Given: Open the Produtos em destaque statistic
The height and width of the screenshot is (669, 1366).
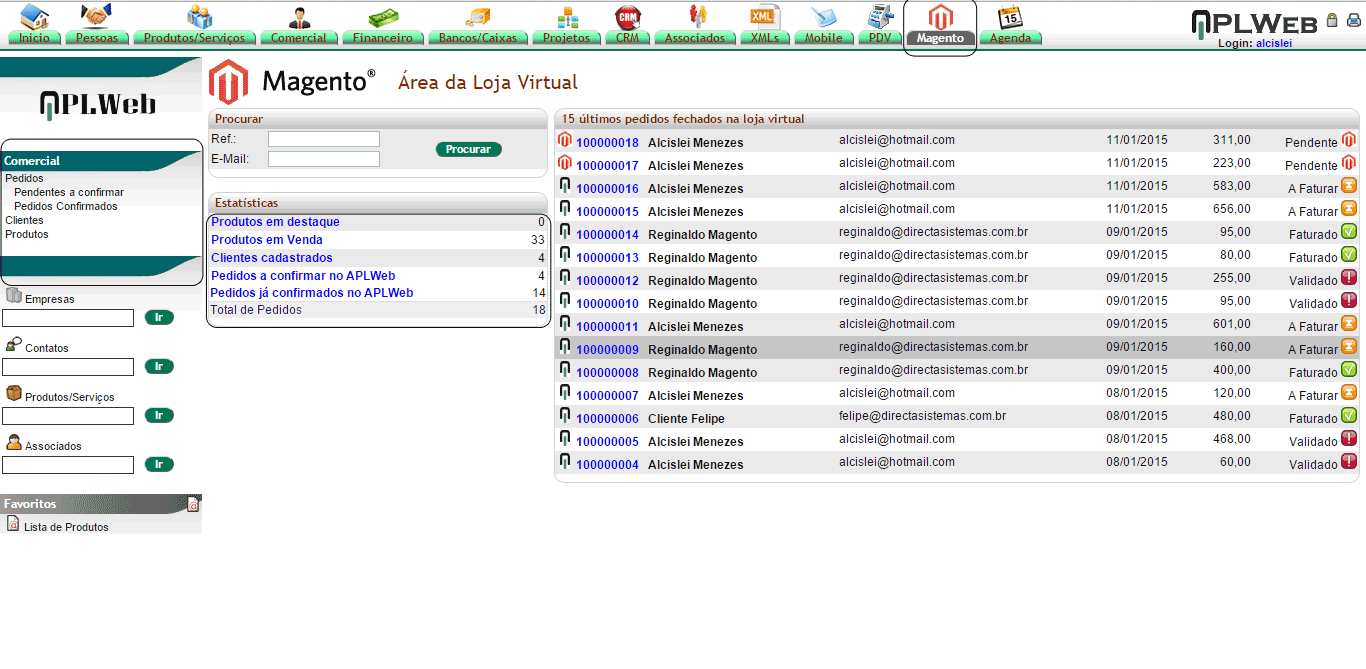Looking at the screenshot, I should coord(275,222).
